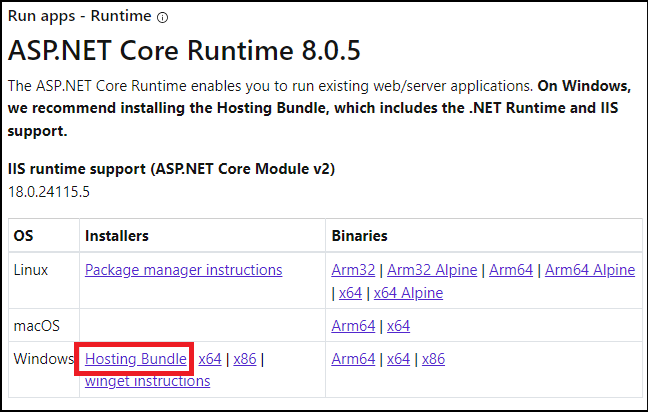Image resolution: width=648 pixels, height=412 pixels.
Task: Choose the Windows x64 binary link
Action: (x=398, y=359)
